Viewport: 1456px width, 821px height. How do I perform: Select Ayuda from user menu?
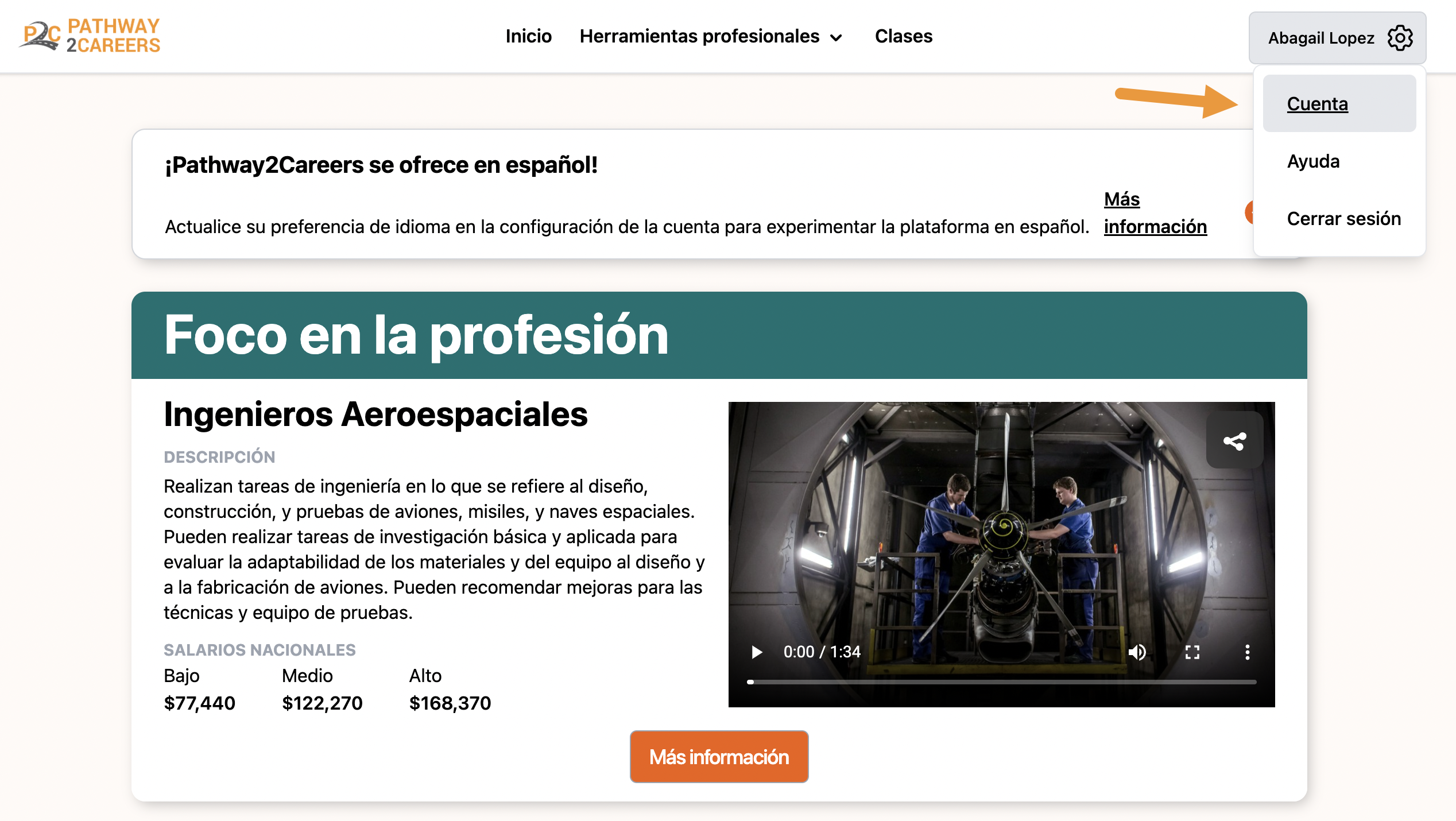click(x=1313, y=161)
